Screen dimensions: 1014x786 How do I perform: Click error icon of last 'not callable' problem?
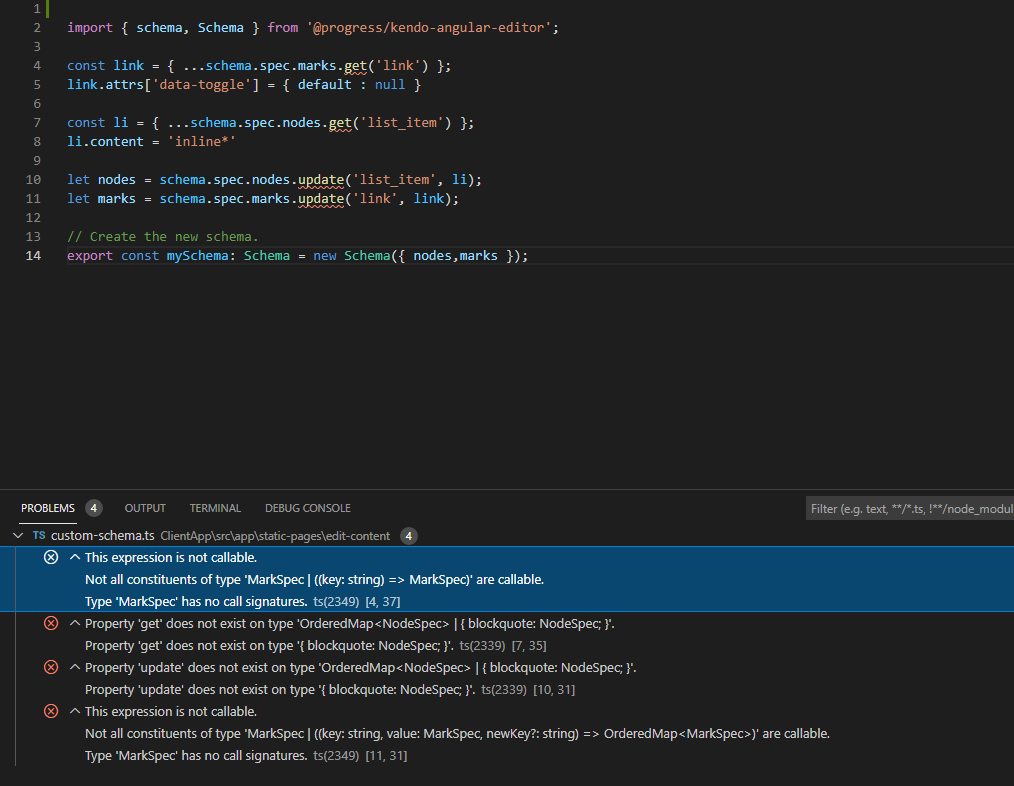(x=51, y=711)
